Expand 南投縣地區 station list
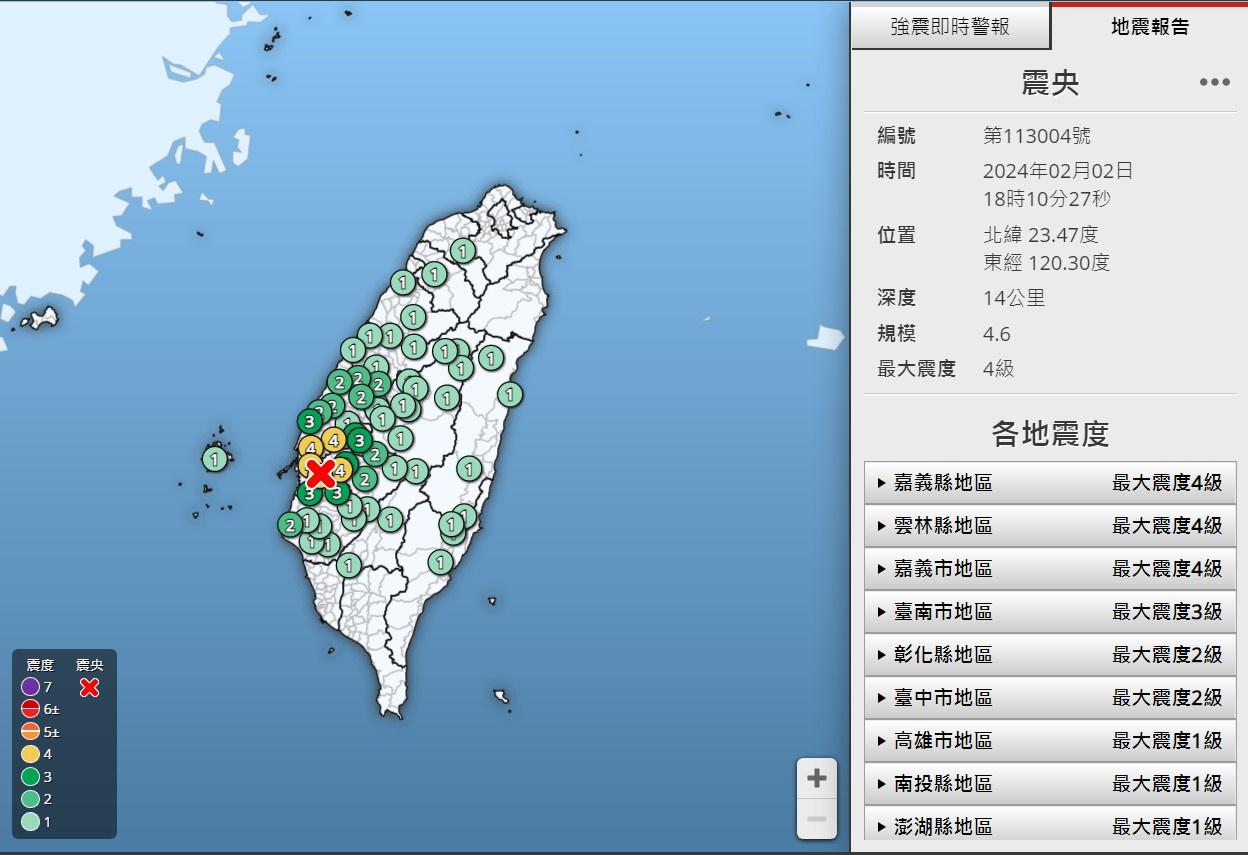Screen dimensions: 1248x855 pyautogui.click(x=1050, y=784)
